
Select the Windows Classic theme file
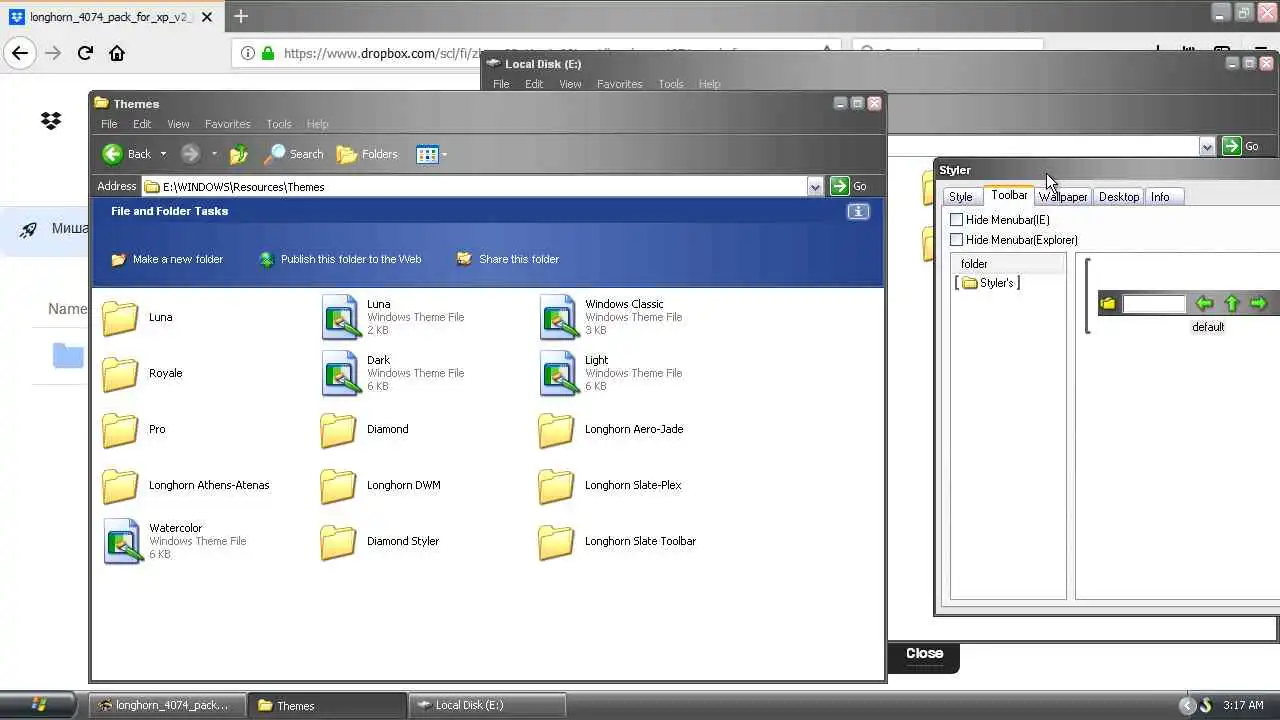coord(611,317)
